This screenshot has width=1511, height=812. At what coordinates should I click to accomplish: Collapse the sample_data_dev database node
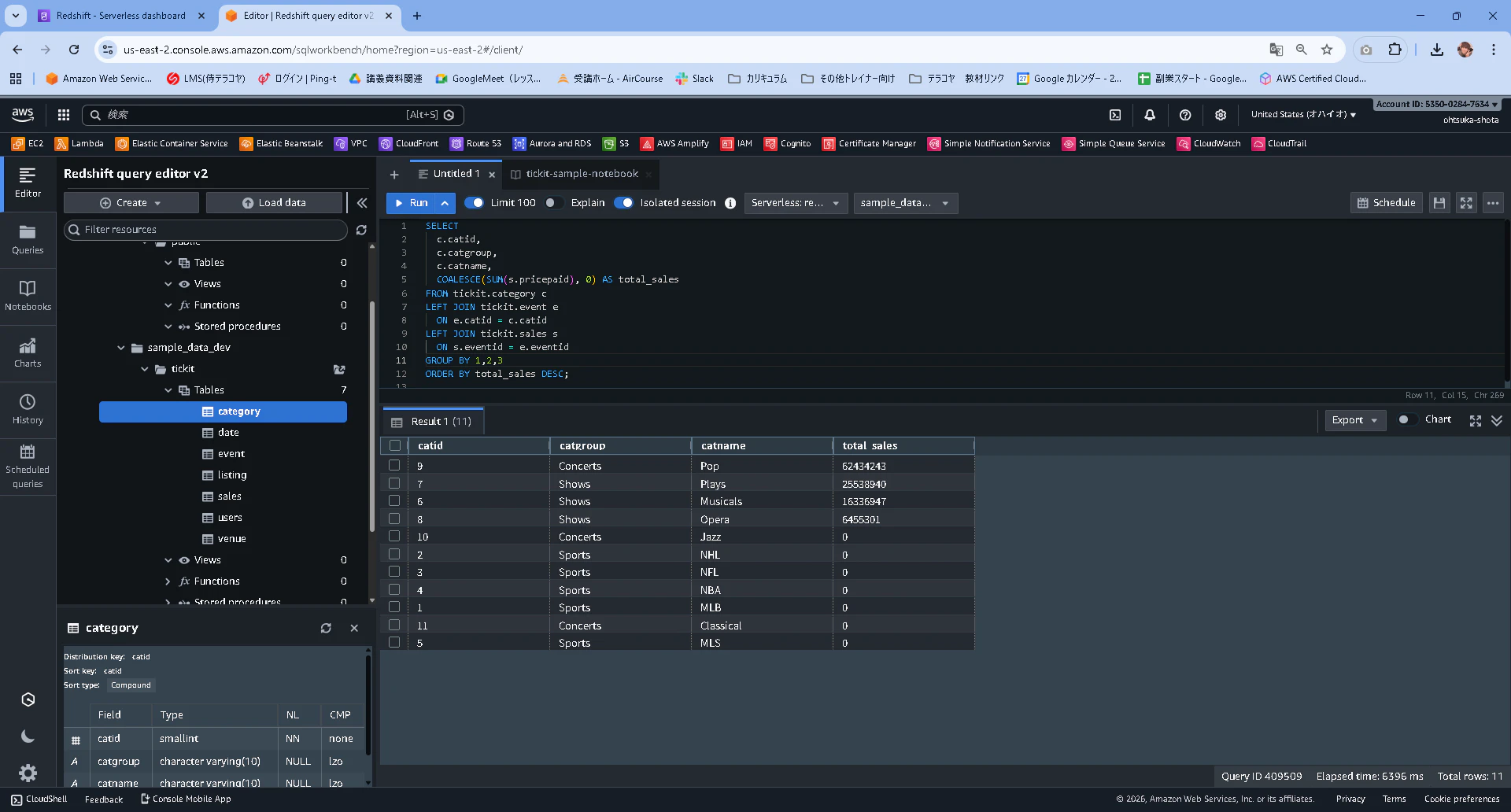tap(121, 348)
